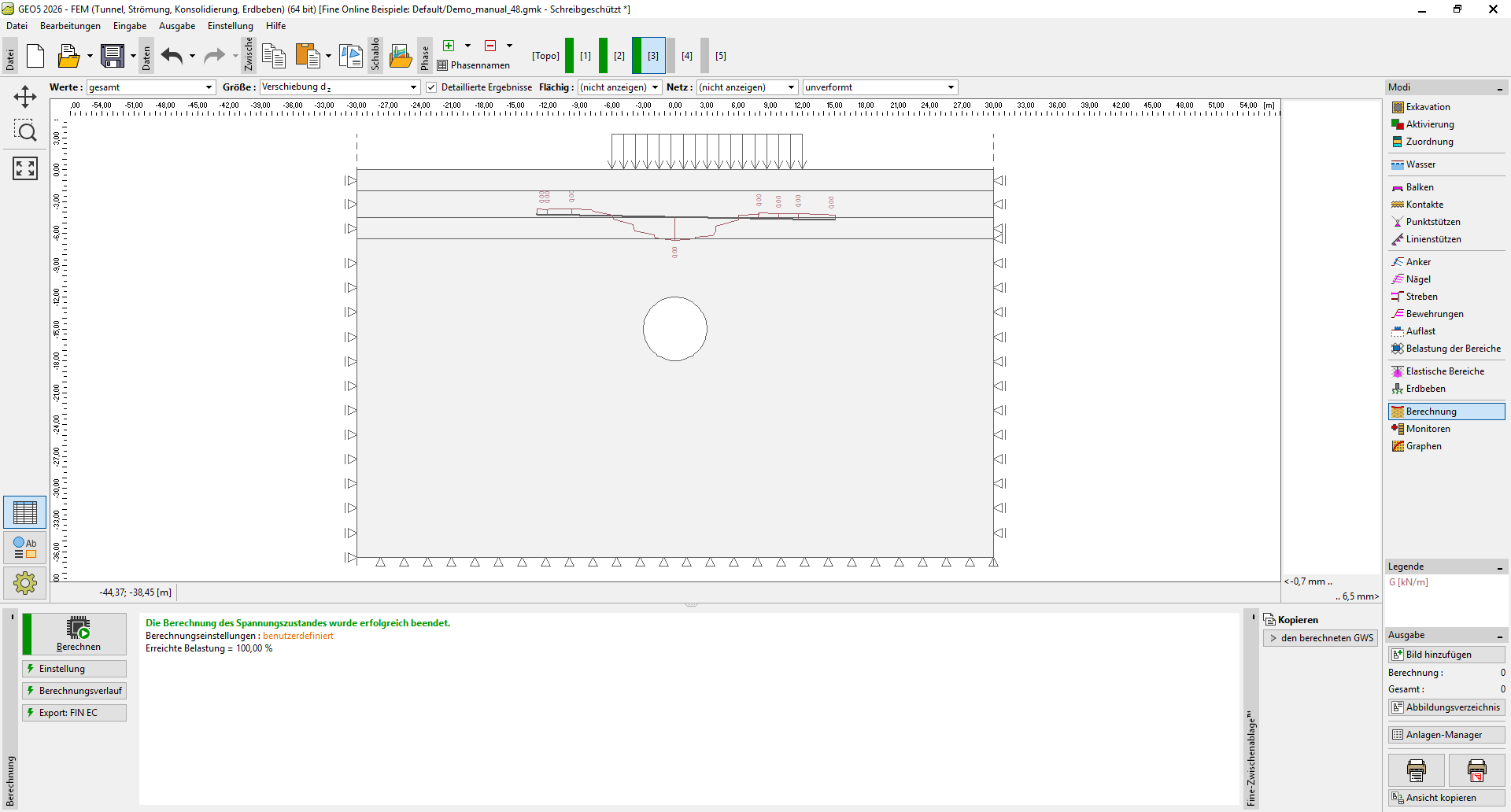The height and width of the screenshot is (812, 1511).
Task: Select Monitoren in the Modi list
Action: (1428, 429)
